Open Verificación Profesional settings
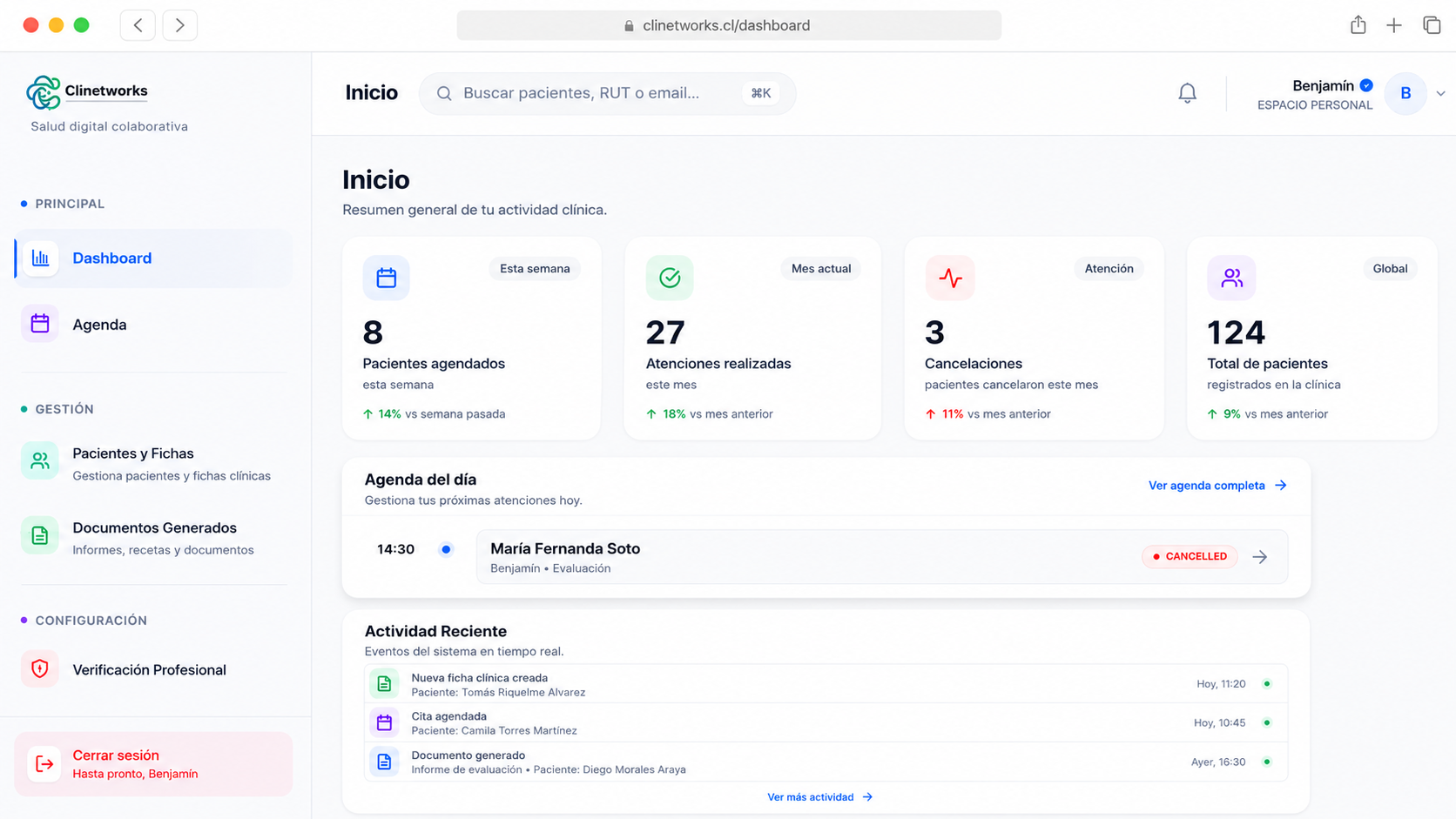 [x=153, y=669]
